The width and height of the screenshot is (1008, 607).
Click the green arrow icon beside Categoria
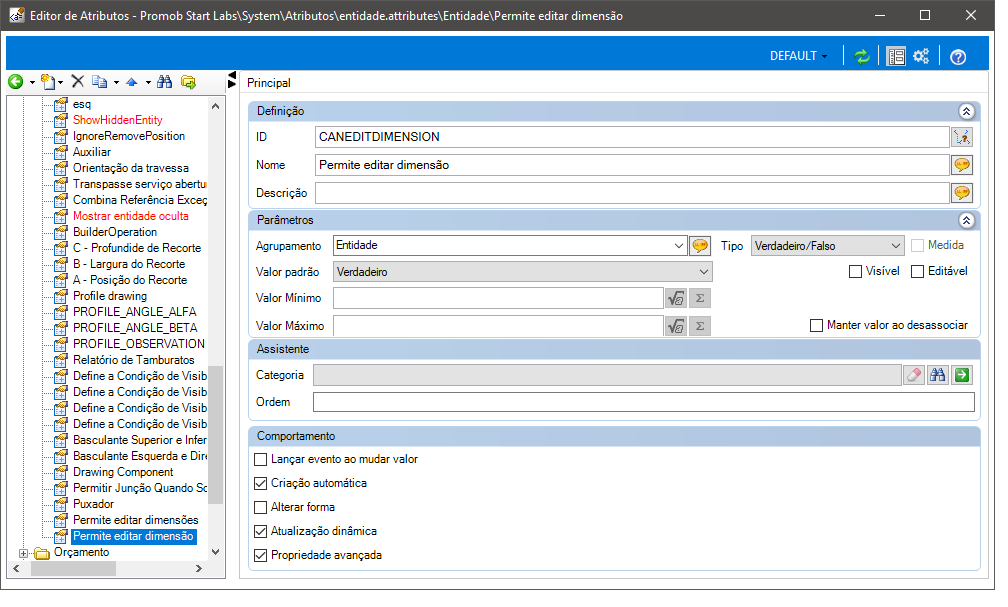coord(962,375)
